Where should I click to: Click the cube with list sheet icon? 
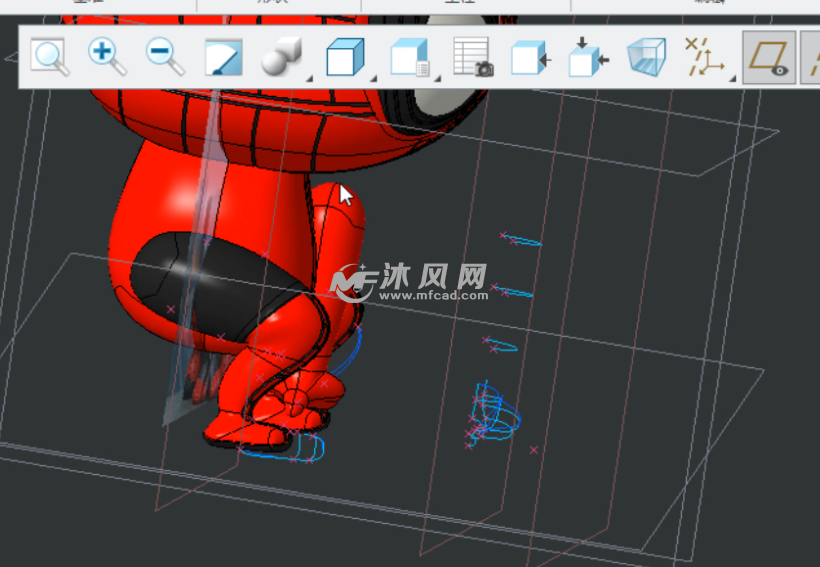pos(410,56)
